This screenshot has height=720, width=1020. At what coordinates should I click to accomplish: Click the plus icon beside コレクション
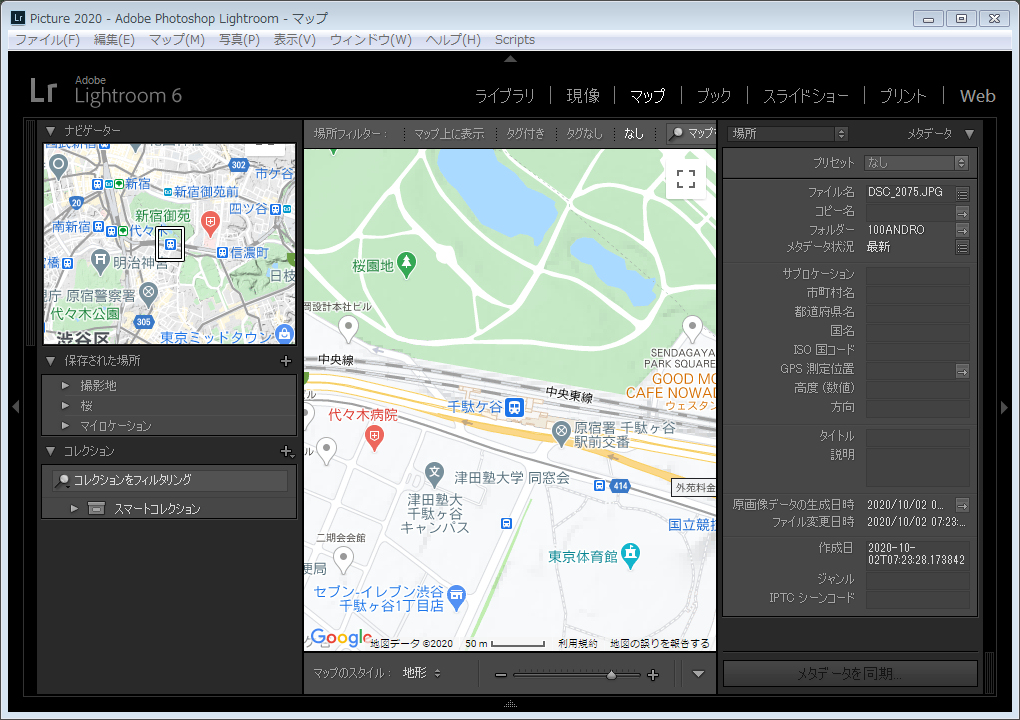[286, 451]
